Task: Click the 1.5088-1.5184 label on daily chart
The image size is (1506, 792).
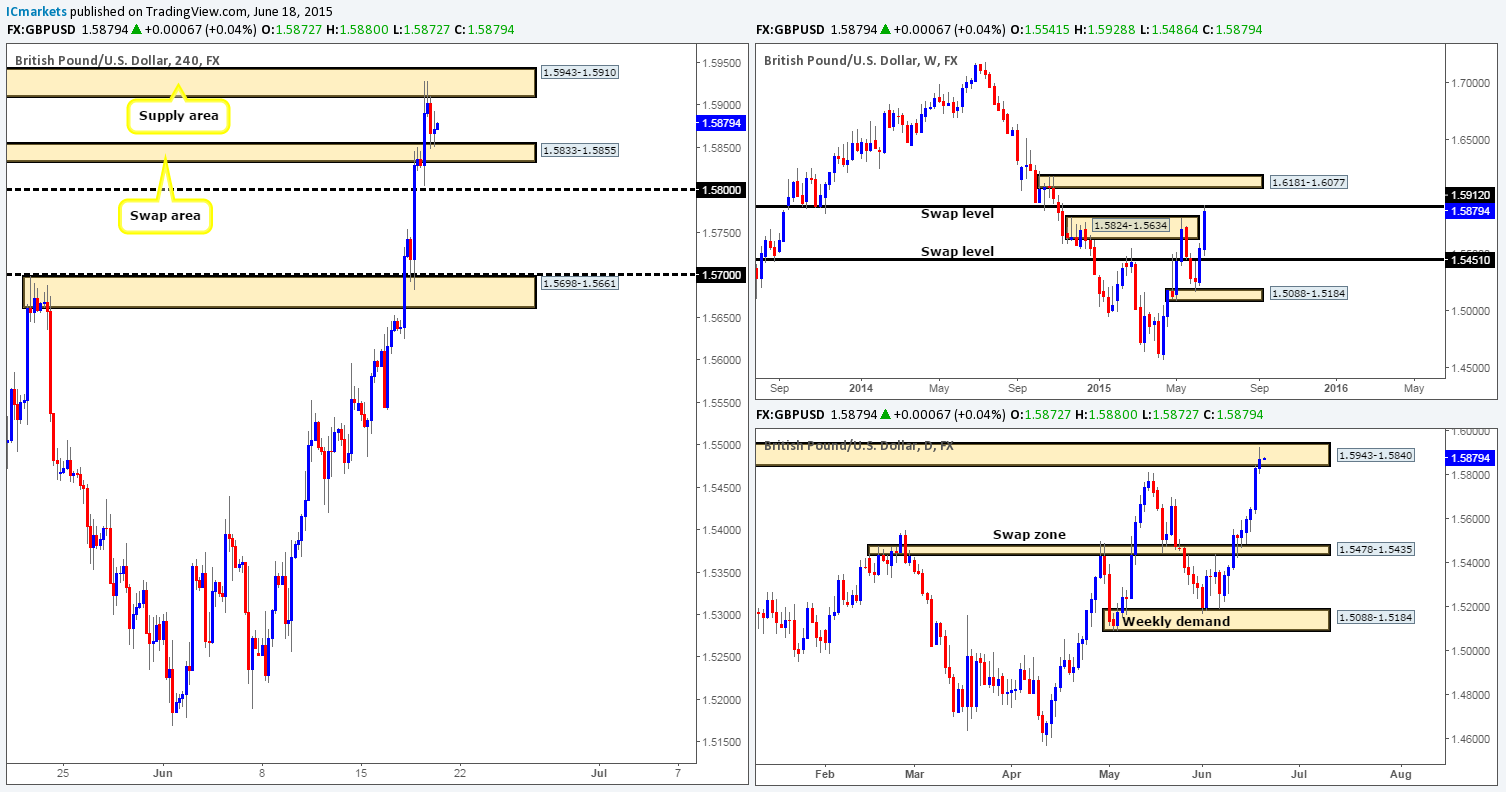Action: (1376, 618)
